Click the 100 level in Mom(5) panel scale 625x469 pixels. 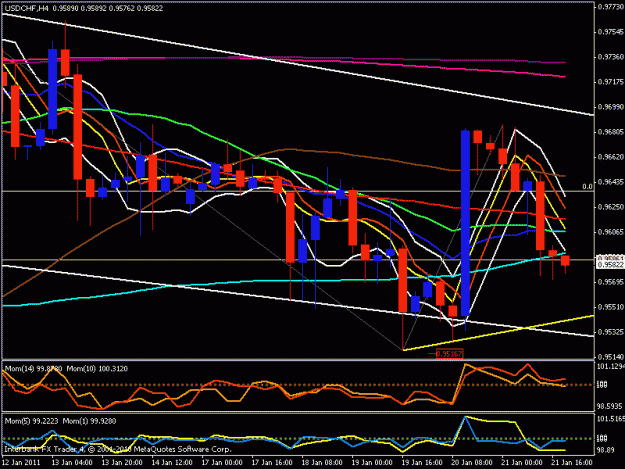click(602, 439)
